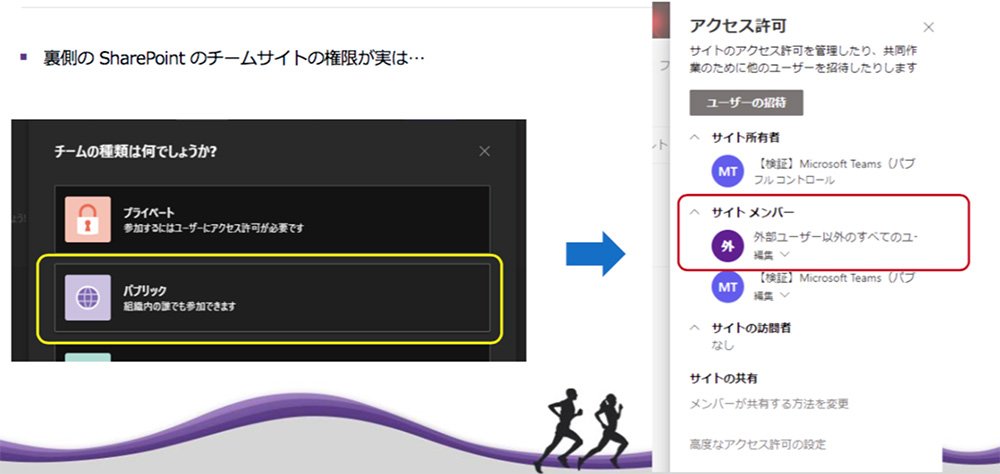This screenshot has width=1000, height=474.
Task: Open 高度なアクセス許可の設定 link
Action: click(x=758, y=444)
